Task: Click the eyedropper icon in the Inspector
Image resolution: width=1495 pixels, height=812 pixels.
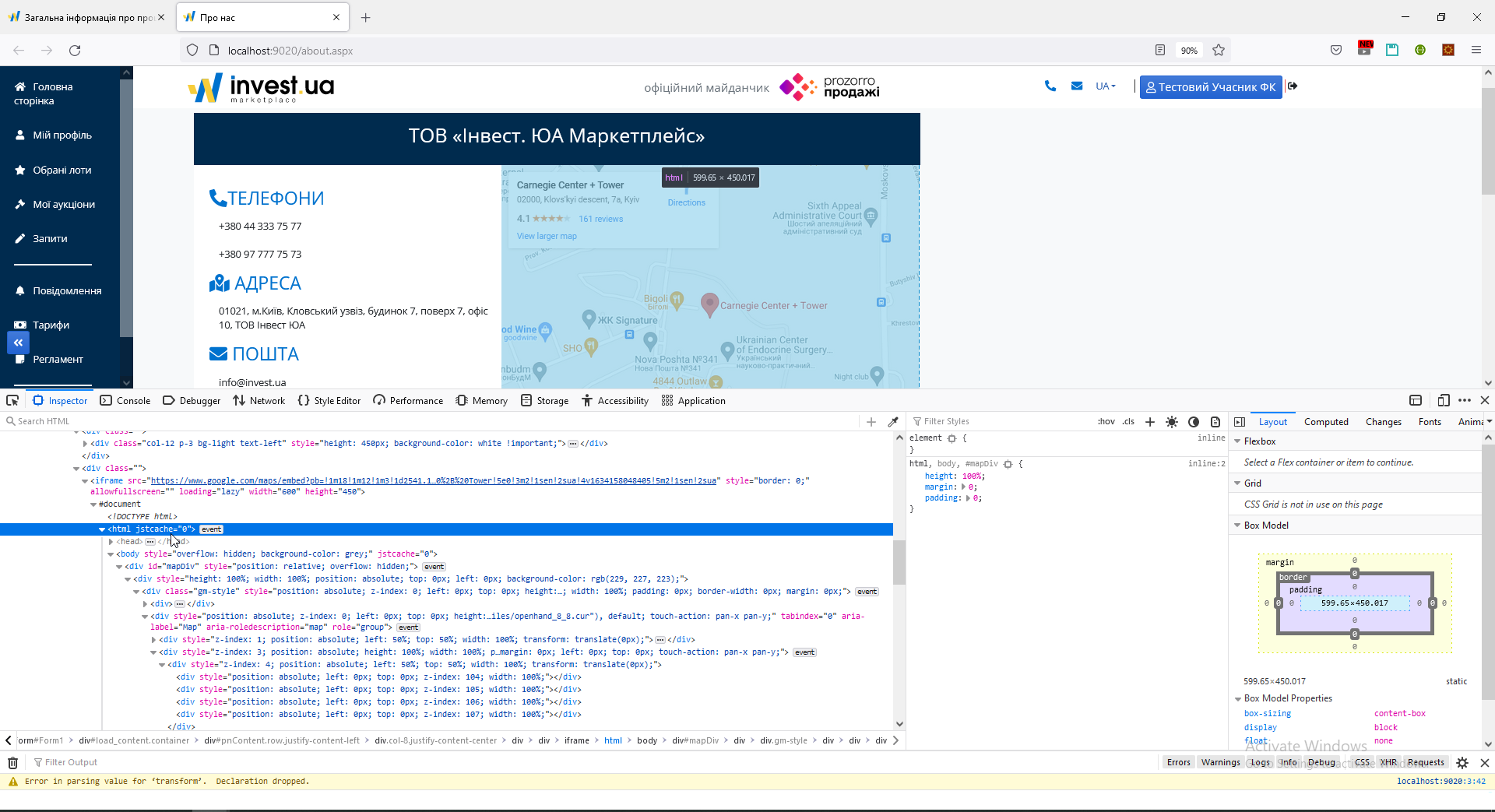Action: tap(893, 422)
